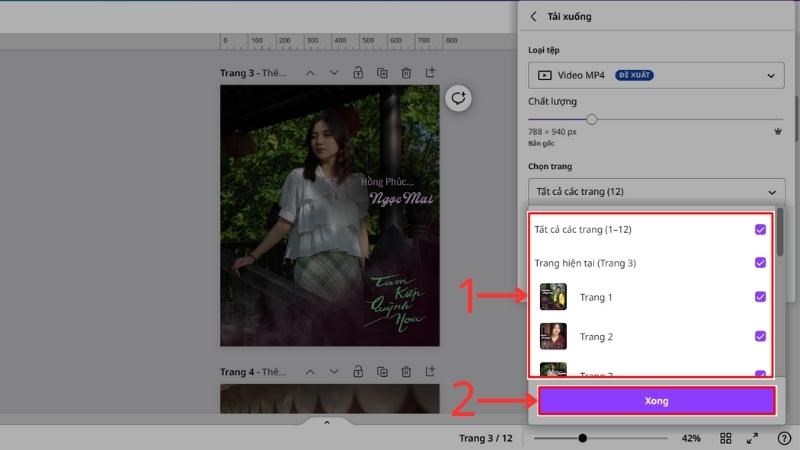This screenshot has width=800, height=450.
Task: Click the Trang 3 / 12 page indicator
Action: (x=485, y=438)
